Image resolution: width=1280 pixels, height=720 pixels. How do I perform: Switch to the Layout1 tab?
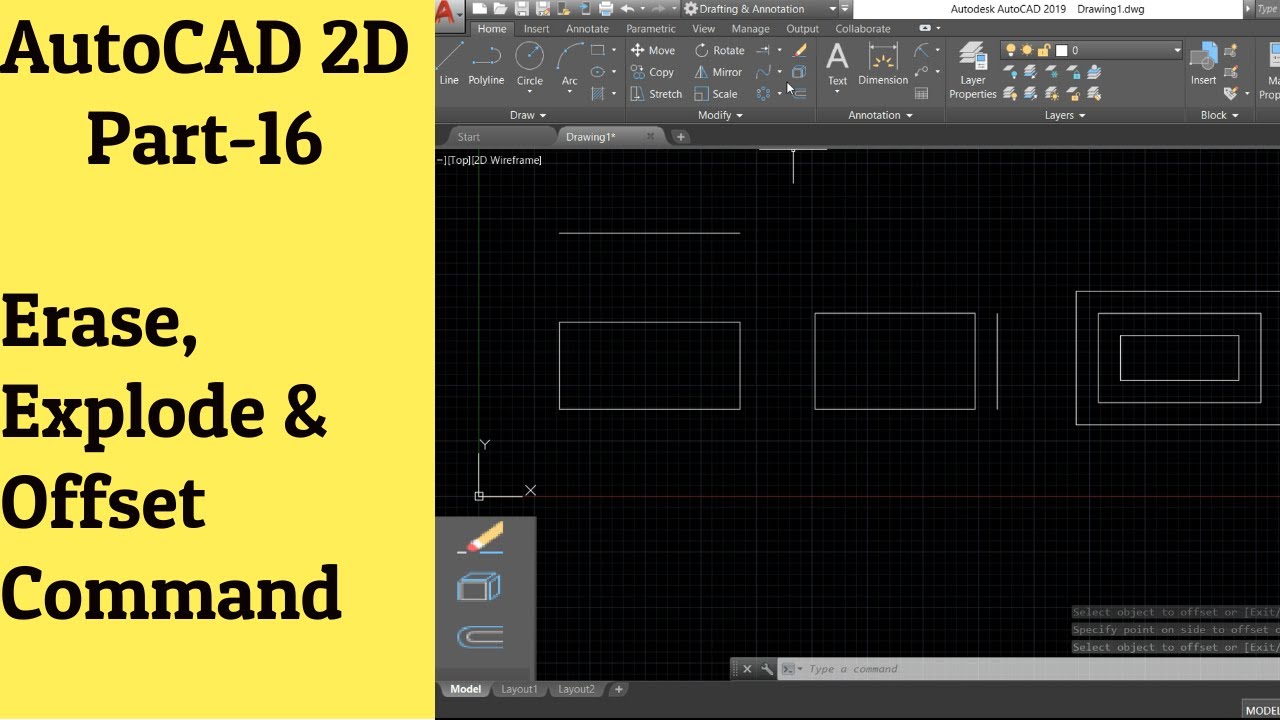pyautogui.click(x=520, y=689)
